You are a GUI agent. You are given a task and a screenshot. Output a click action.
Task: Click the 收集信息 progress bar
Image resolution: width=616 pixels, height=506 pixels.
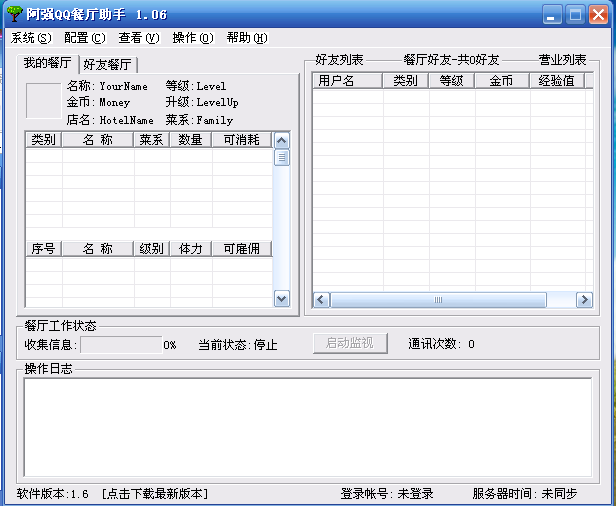(121, 345)
